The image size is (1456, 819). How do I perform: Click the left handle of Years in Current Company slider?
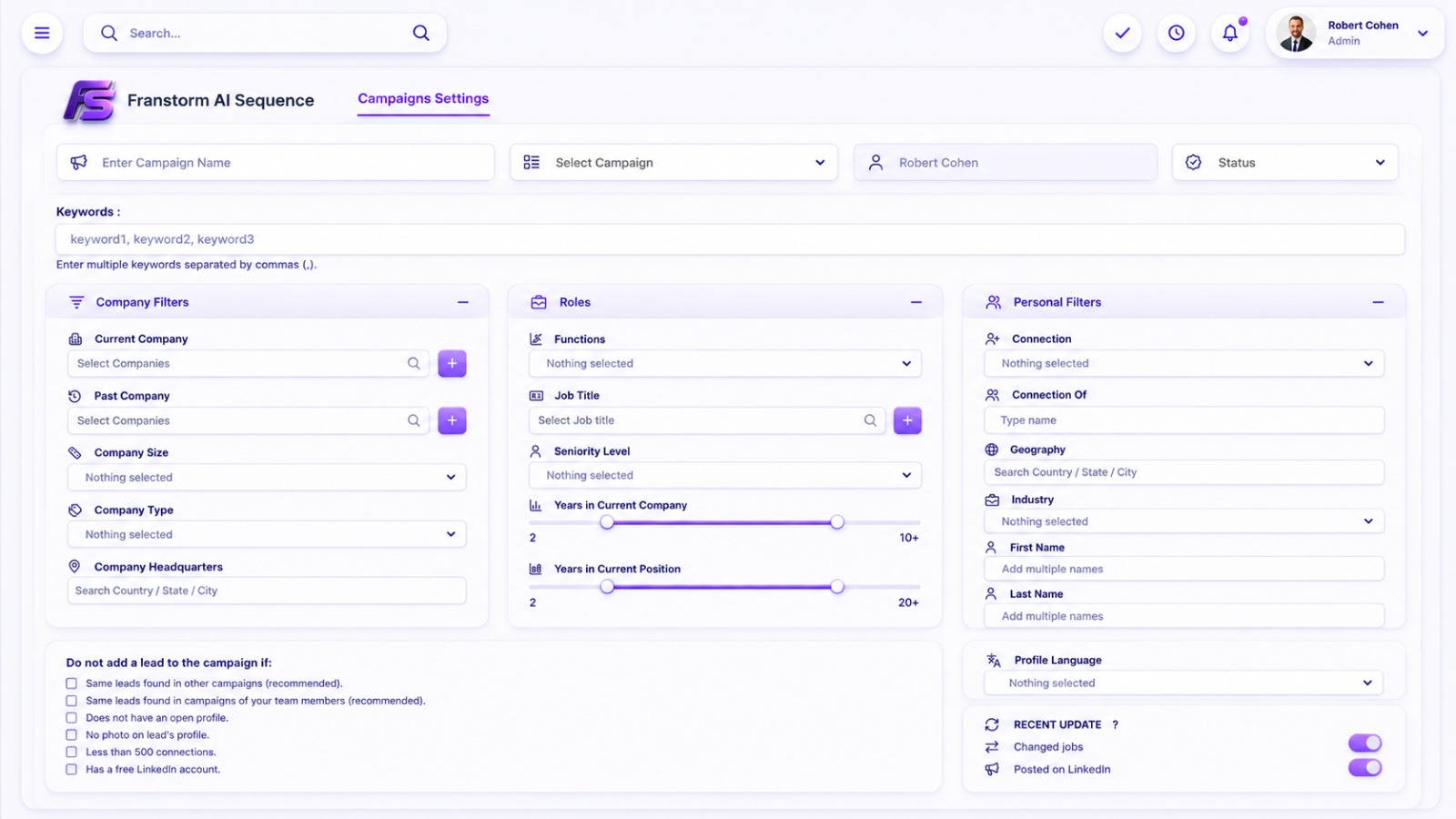pos(607,522)
